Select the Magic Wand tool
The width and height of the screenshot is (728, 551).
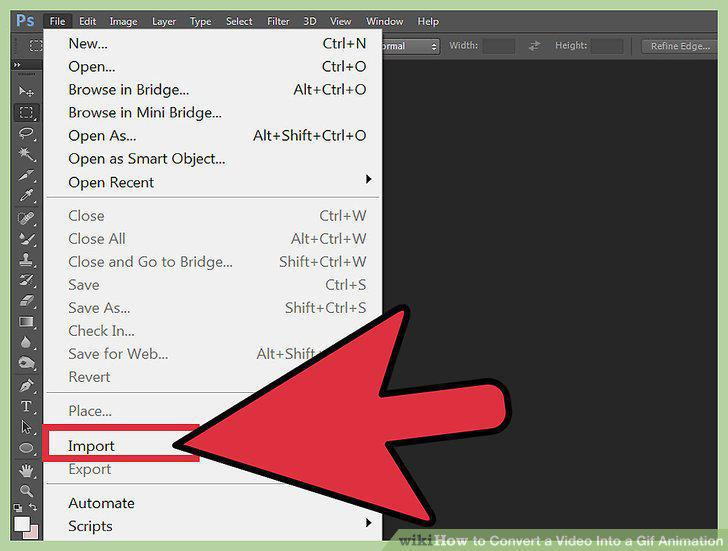pyautogui.click(x=26, y=154)
